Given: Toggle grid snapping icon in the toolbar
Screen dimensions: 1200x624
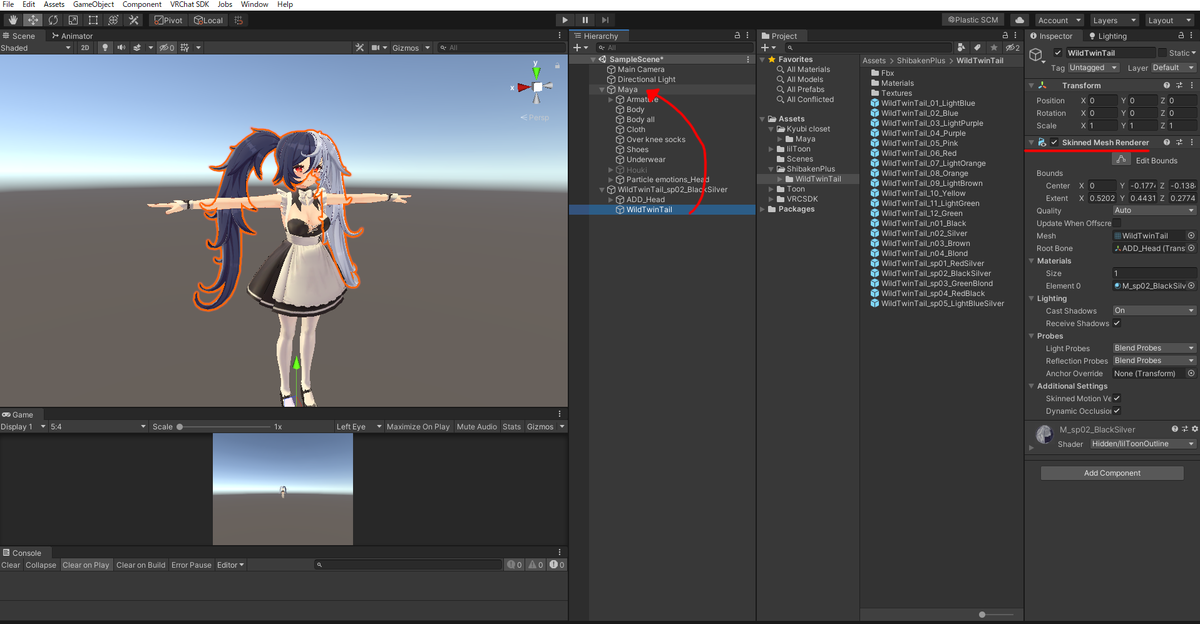Looking at the screenshot, I should click(240, 20).
